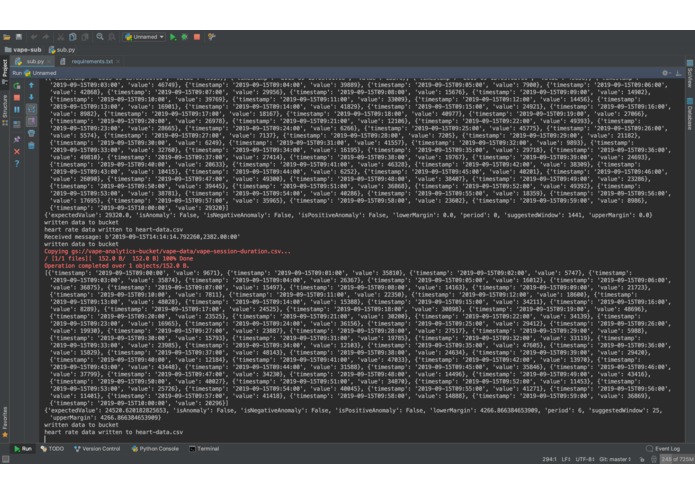This screenshot has width=695, height=494.
Task: Click the red Stop icon in Run panel
Action: tap(17, 97)
